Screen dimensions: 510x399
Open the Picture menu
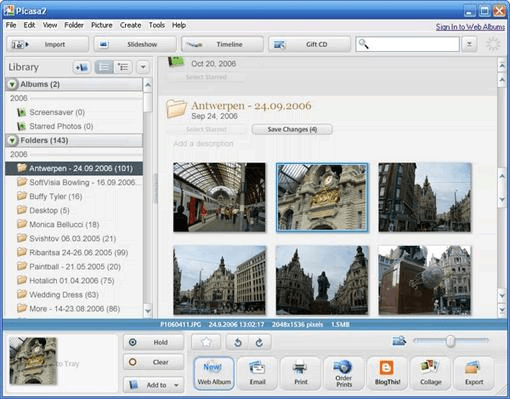pyautogui.click(x=102, y=25)
